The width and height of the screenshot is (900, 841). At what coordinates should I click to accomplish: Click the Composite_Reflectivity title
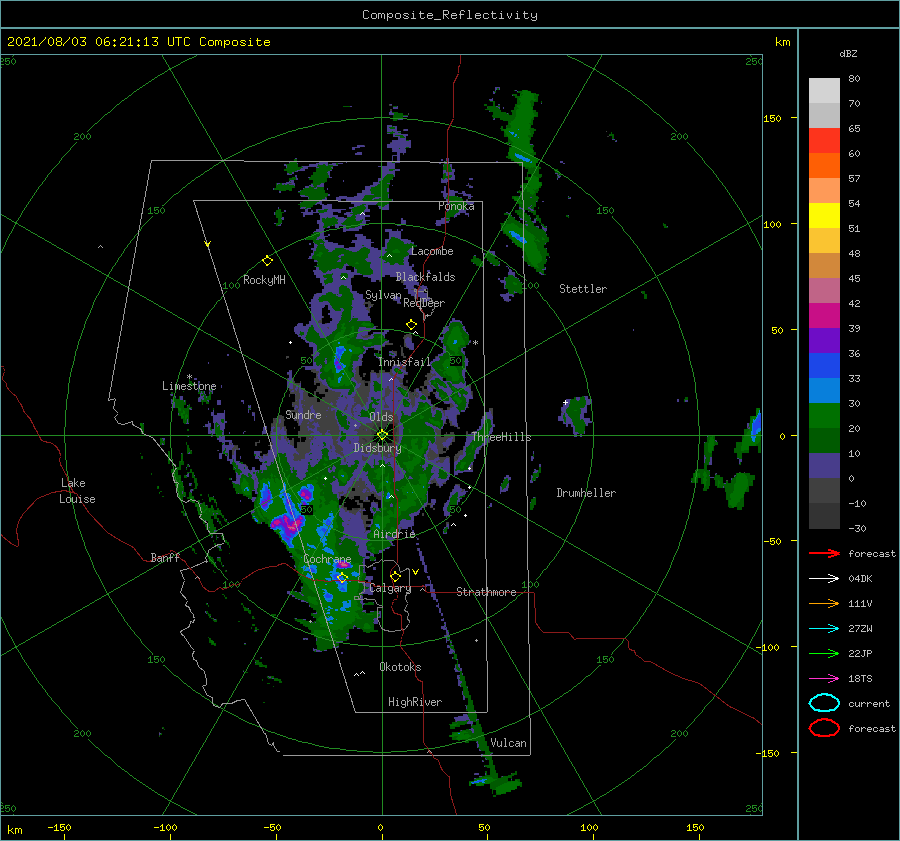coord(449,15)
